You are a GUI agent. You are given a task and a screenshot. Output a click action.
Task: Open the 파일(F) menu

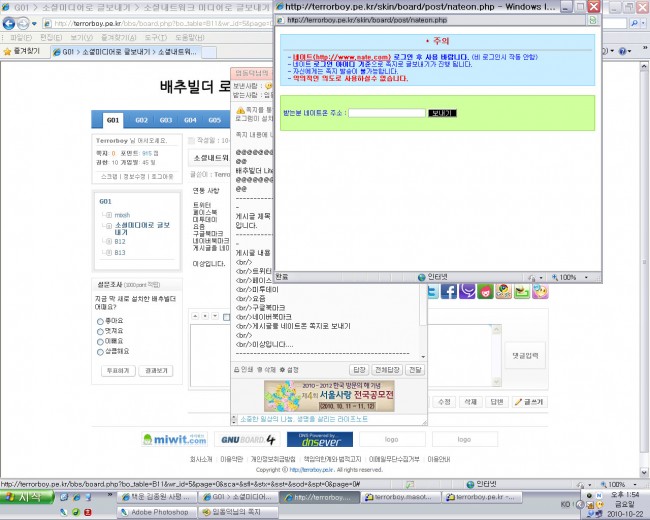[21, 37]
